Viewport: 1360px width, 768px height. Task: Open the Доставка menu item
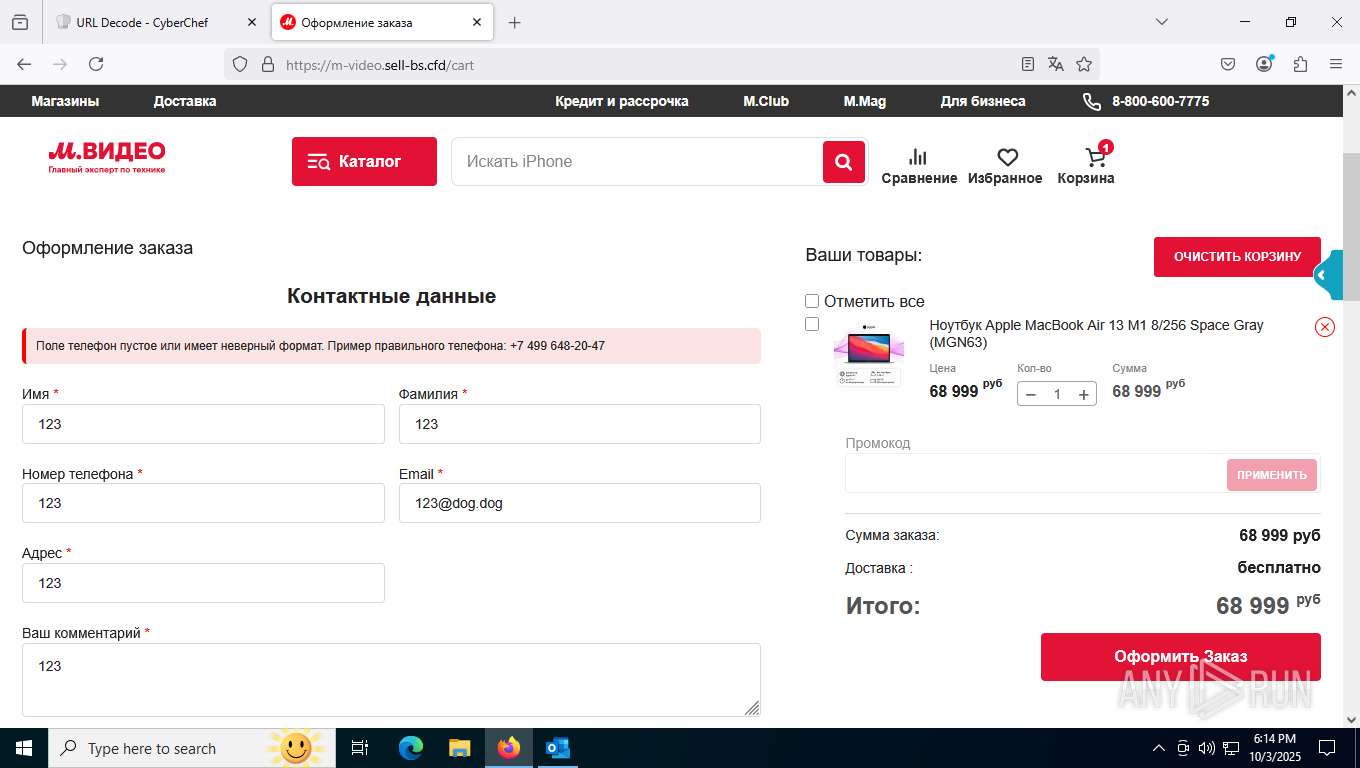tap(185, 101)
